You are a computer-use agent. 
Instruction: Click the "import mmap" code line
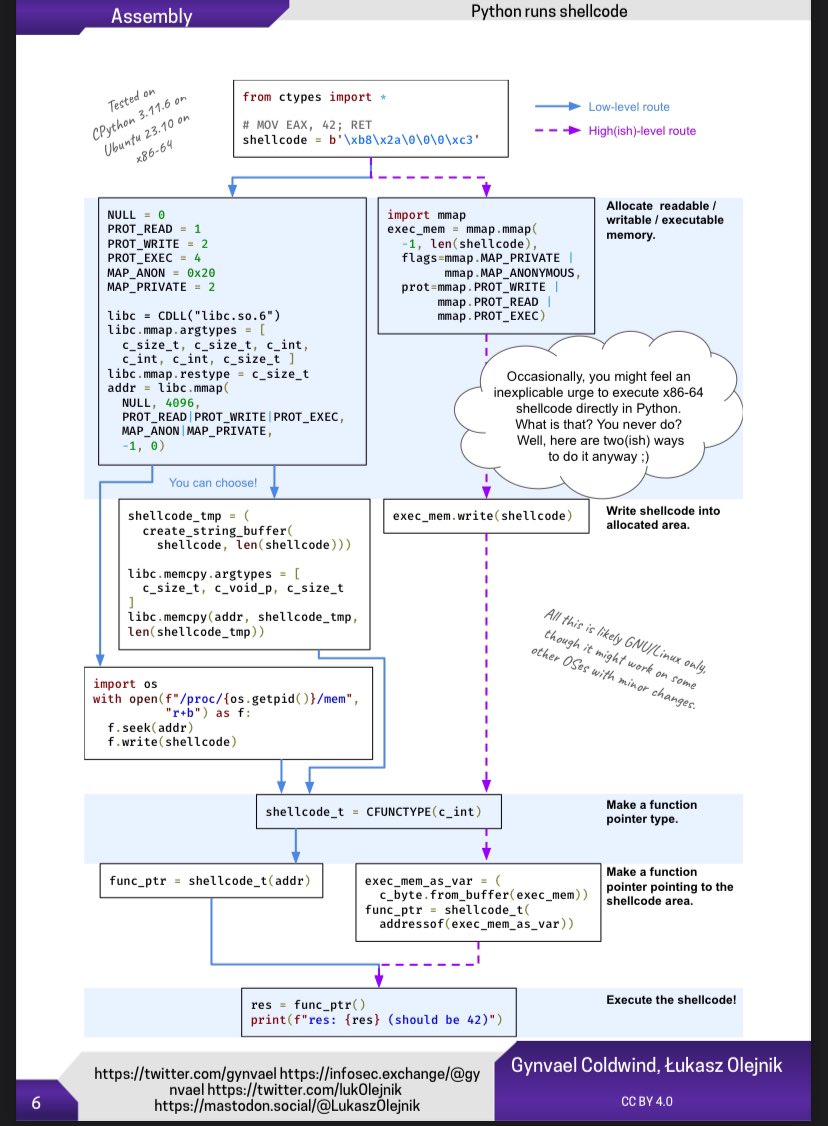pyautogui.click(x=426, y=215)
